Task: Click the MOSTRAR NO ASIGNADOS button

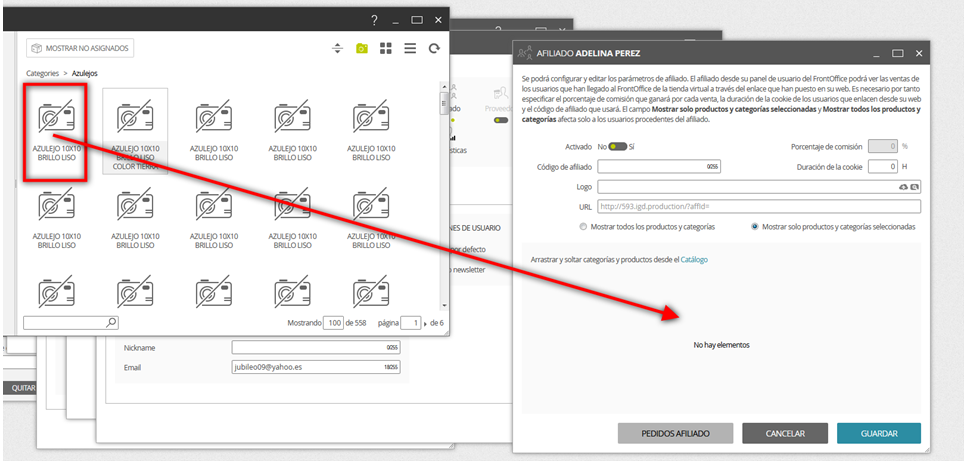Action: tap(80, 48)
